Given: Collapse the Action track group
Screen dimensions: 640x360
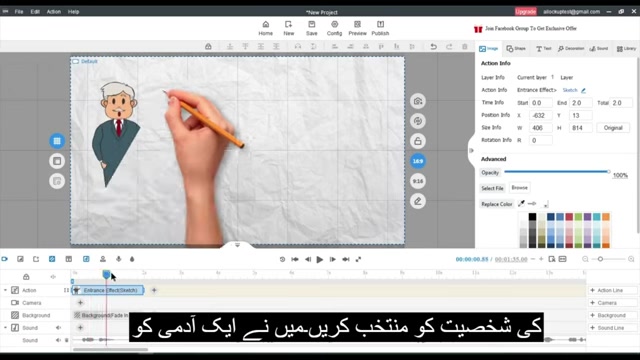Looking at the screenshot, I should pyautogui.click(x=5, y=290).
